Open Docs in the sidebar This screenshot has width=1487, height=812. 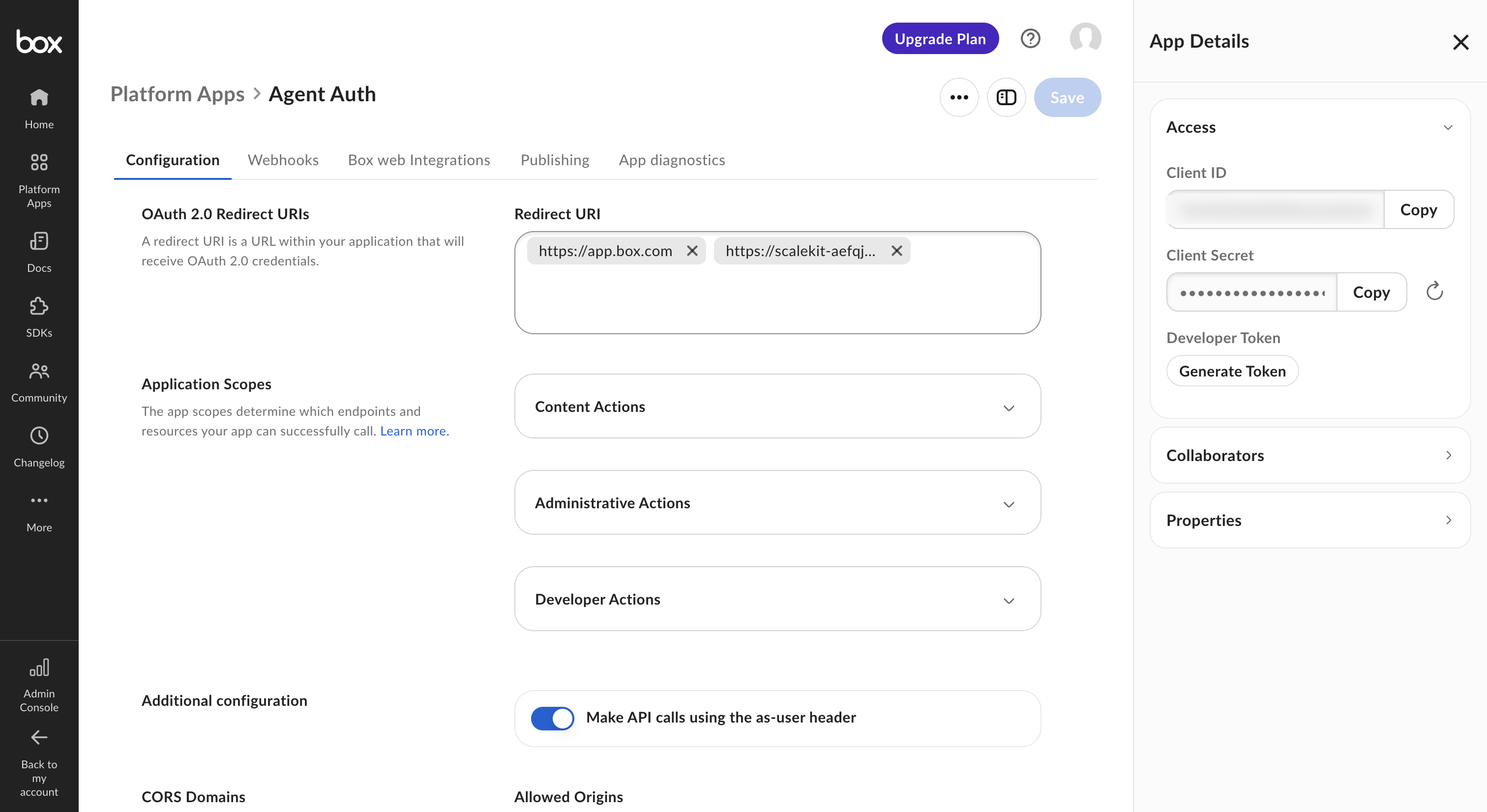coord(39,252)
